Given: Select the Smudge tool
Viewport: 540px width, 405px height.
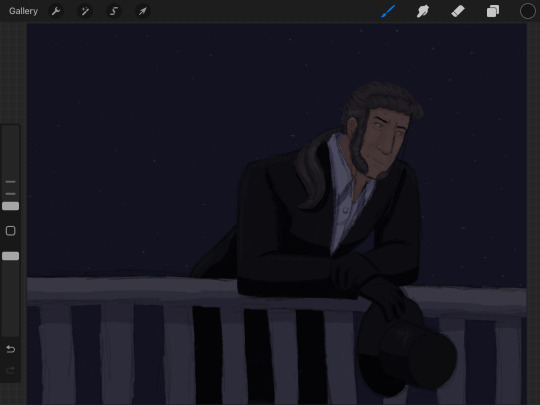Looking at the screenshot, I should [x=423, y=11].
